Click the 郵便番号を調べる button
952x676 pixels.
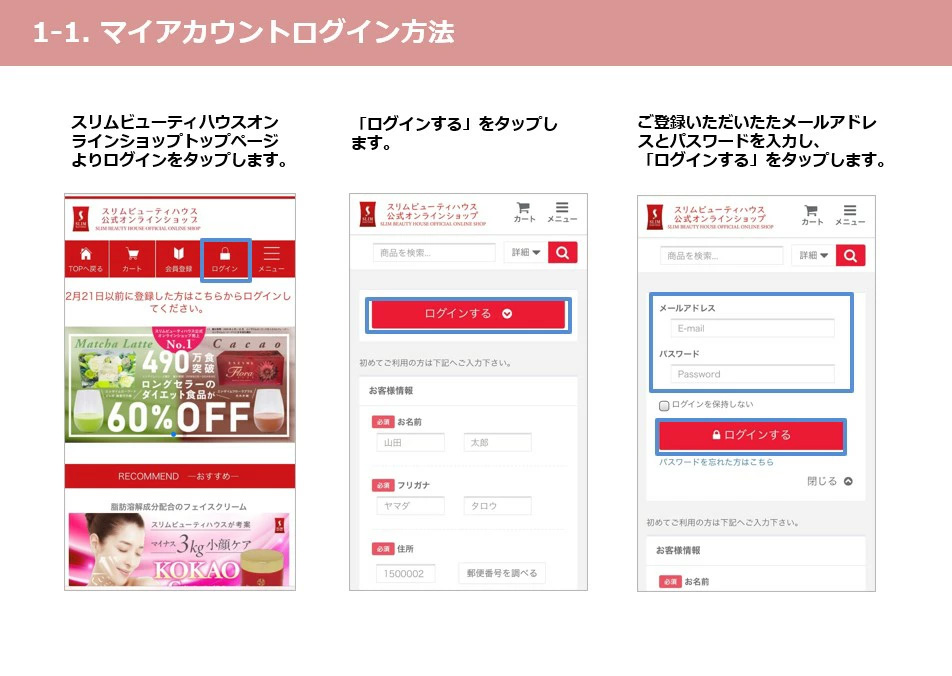click(x=502, y=573)
